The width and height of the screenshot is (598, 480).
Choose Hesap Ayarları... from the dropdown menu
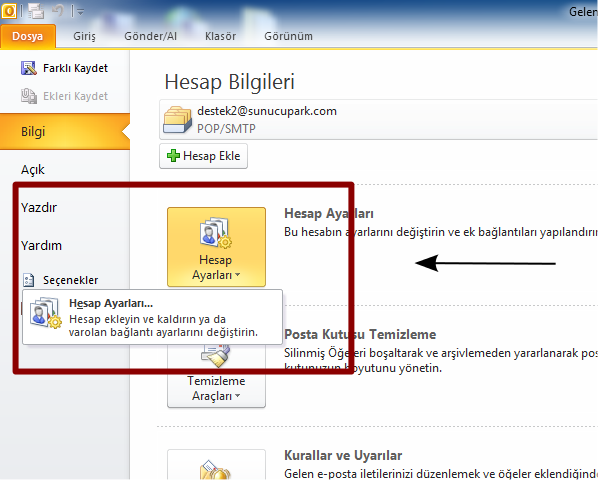pos(152,317)
